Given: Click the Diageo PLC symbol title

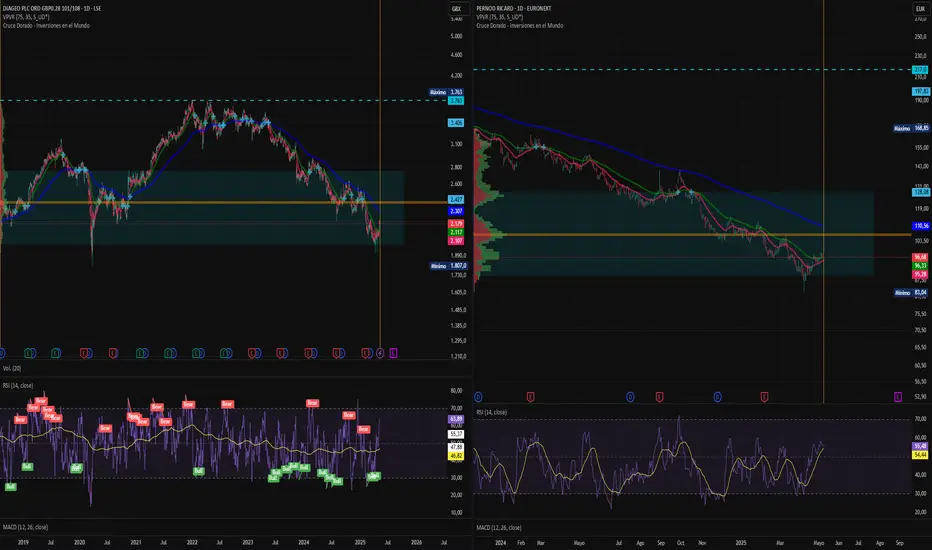Looking at the screenshot, I should coord(55,8).
